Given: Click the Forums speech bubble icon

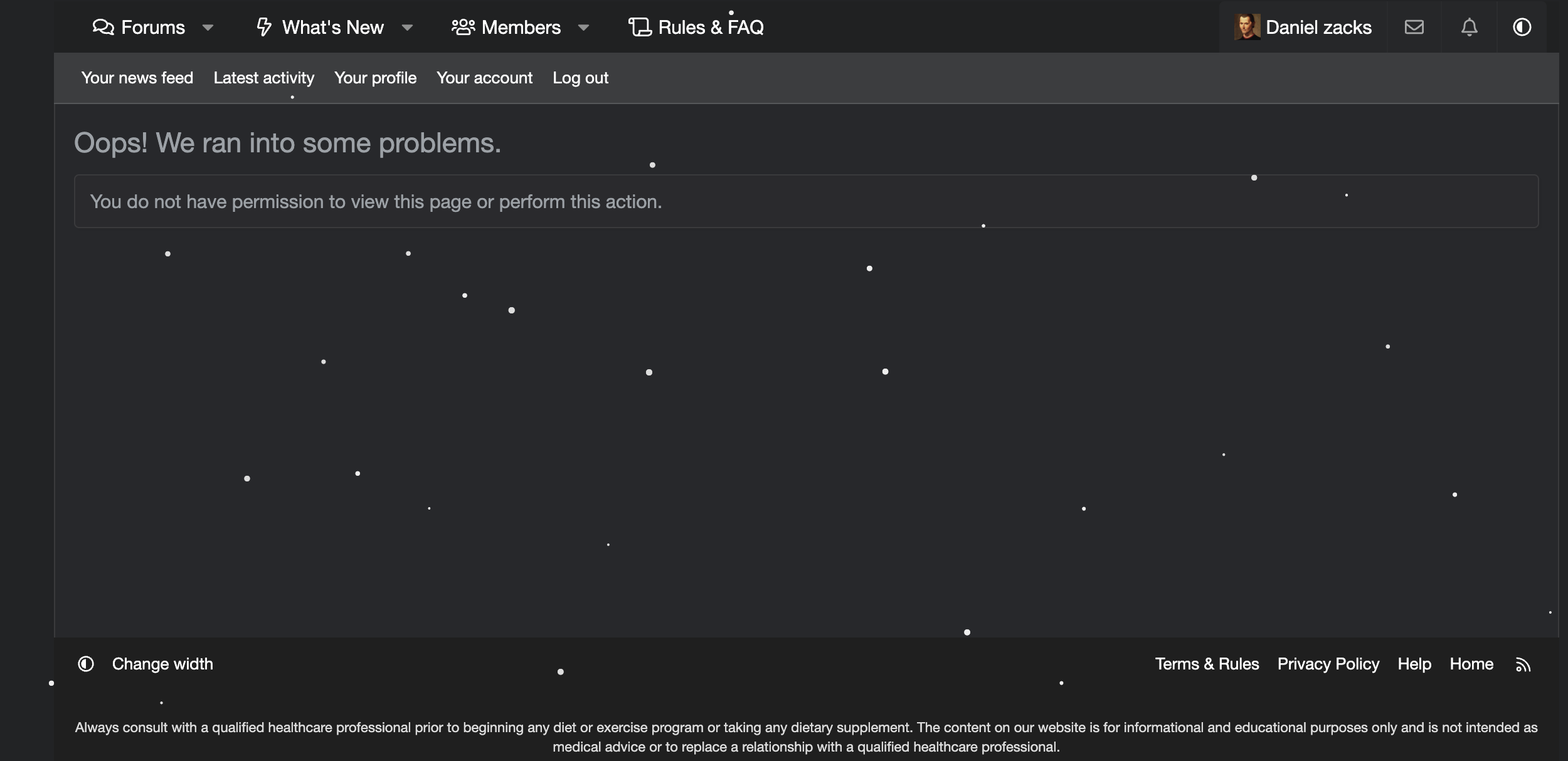Looking at the screenshot, I should tap(103, 27).
